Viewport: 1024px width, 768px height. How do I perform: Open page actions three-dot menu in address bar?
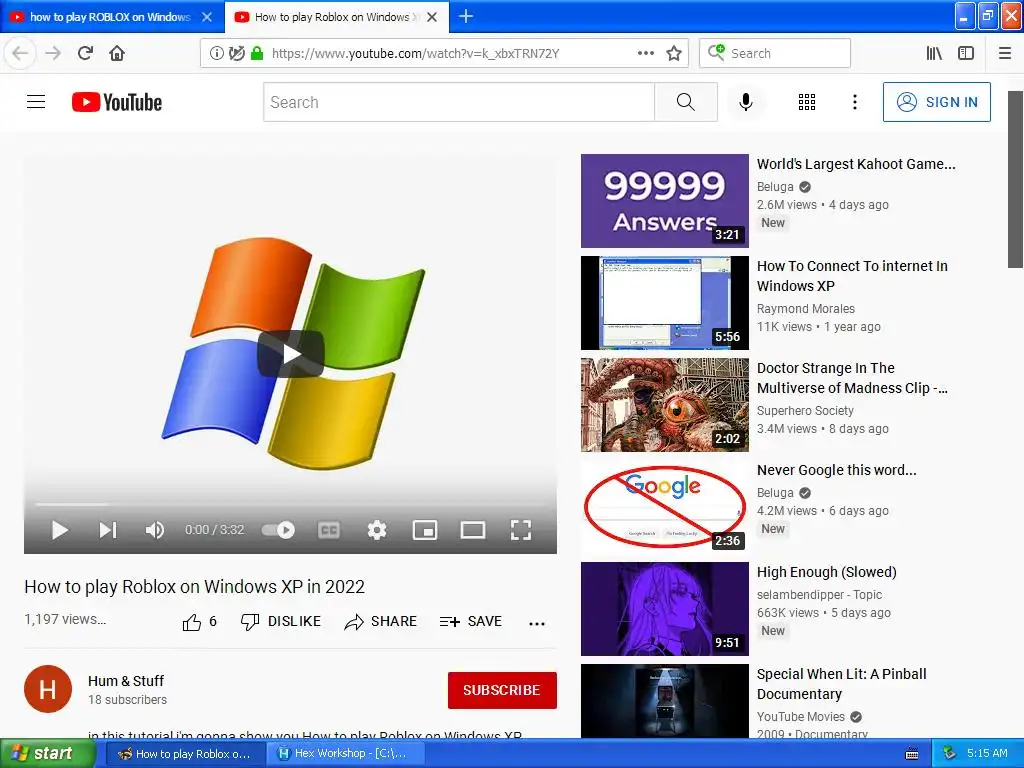[645, 54]
